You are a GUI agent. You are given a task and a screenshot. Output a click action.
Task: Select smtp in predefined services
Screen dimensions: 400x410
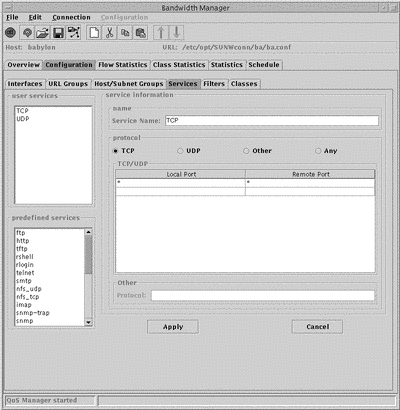[50, 281]
